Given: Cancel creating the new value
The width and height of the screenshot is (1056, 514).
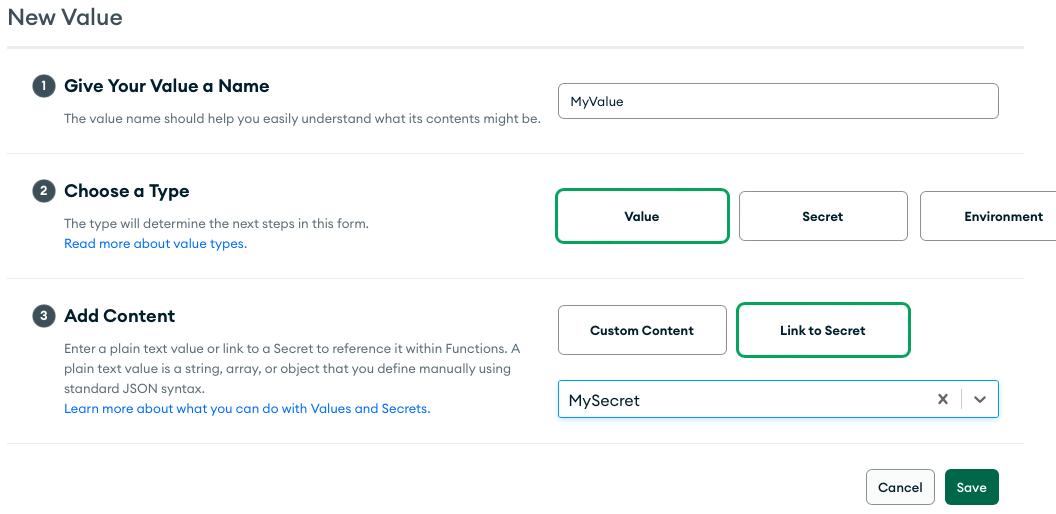Looking at the screenshot, I should click(x=900, y=487).
